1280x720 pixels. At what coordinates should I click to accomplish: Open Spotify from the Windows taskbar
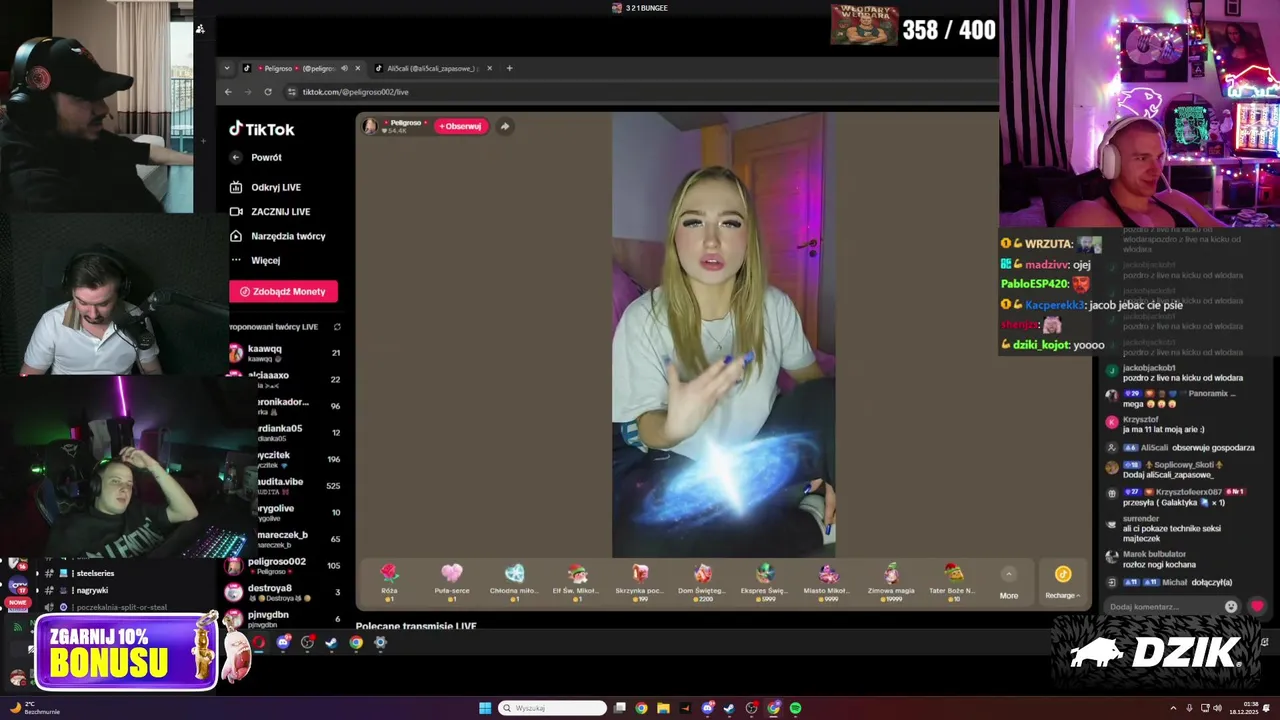pos(795,708)
